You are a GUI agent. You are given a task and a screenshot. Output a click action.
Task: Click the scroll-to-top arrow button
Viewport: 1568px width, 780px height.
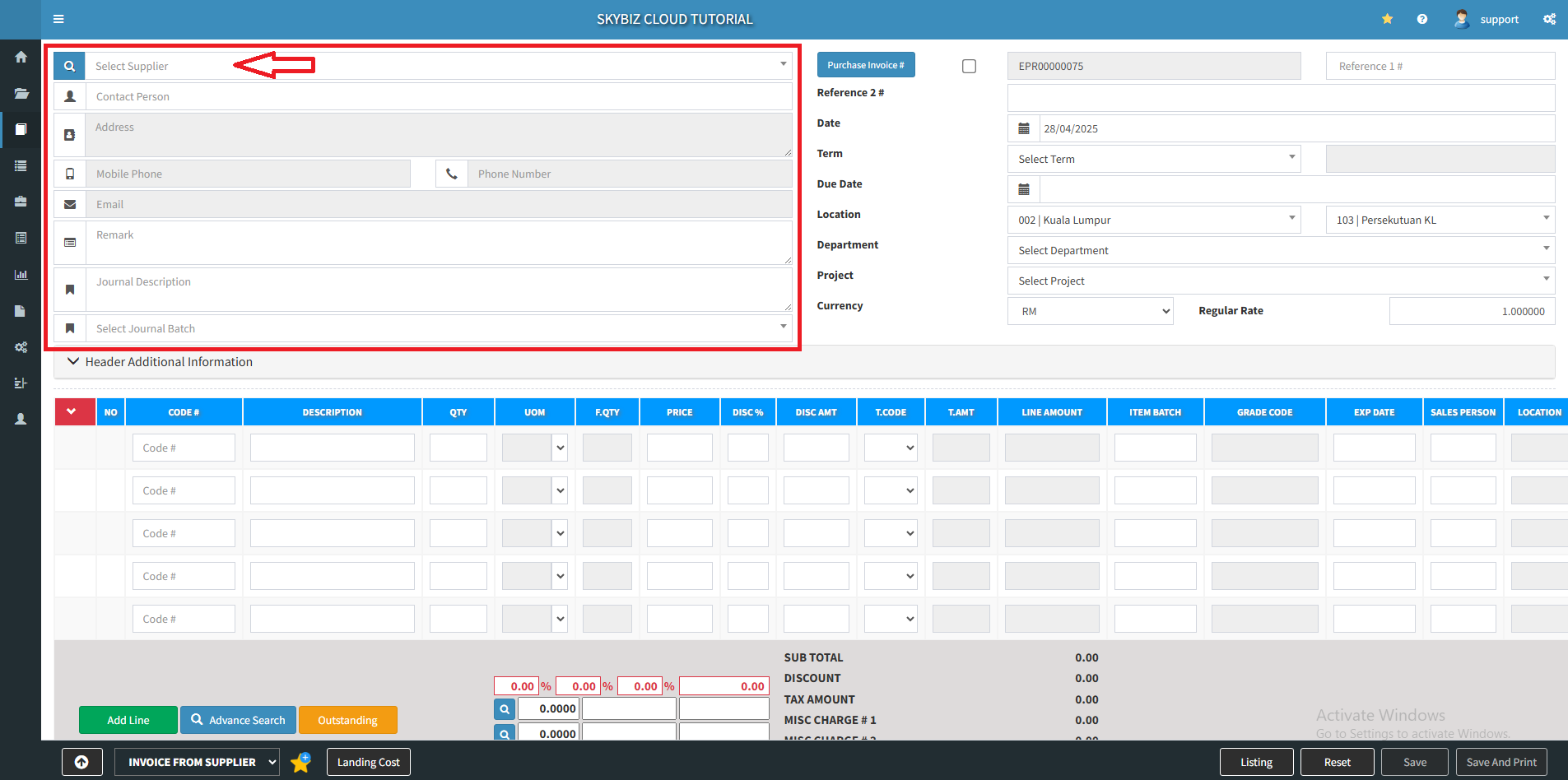pos(81,762)
